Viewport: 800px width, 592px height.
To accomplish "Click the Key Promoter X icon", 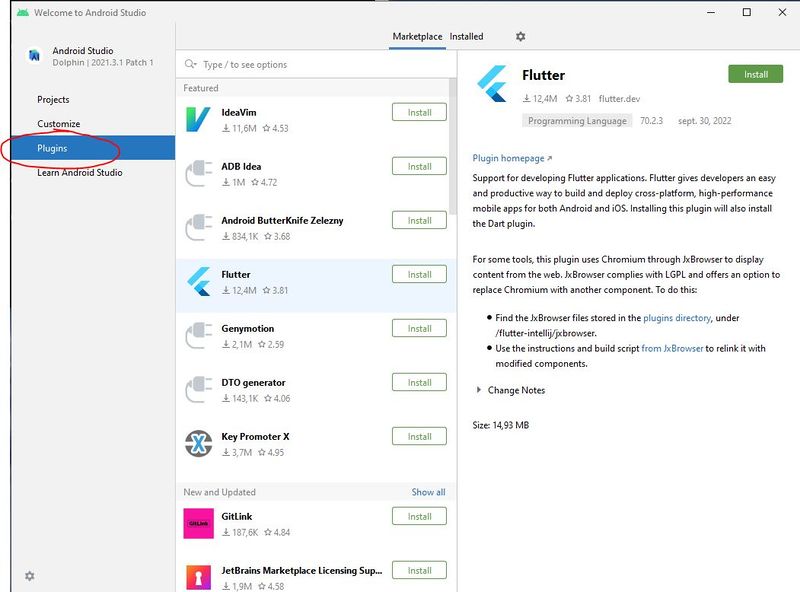I will (x=198, y=443).
